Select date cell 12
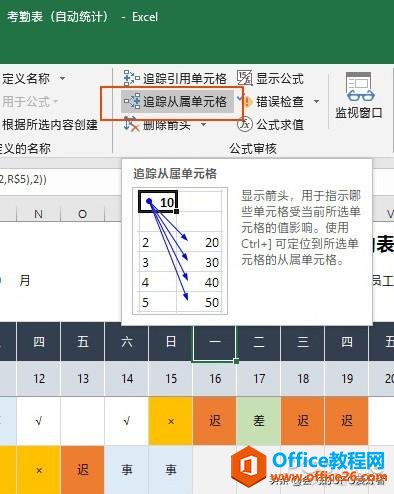The image size is (394, 494). (39, 379)
